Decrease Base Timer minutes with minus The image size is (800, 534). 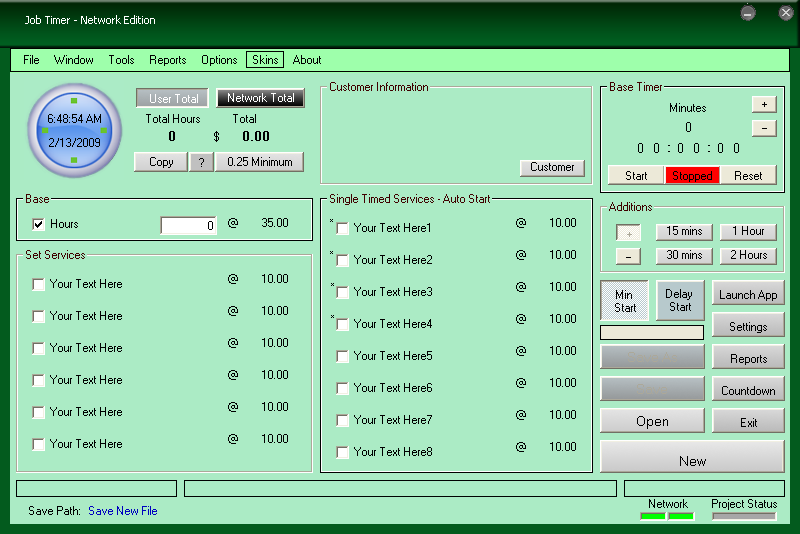764,128
